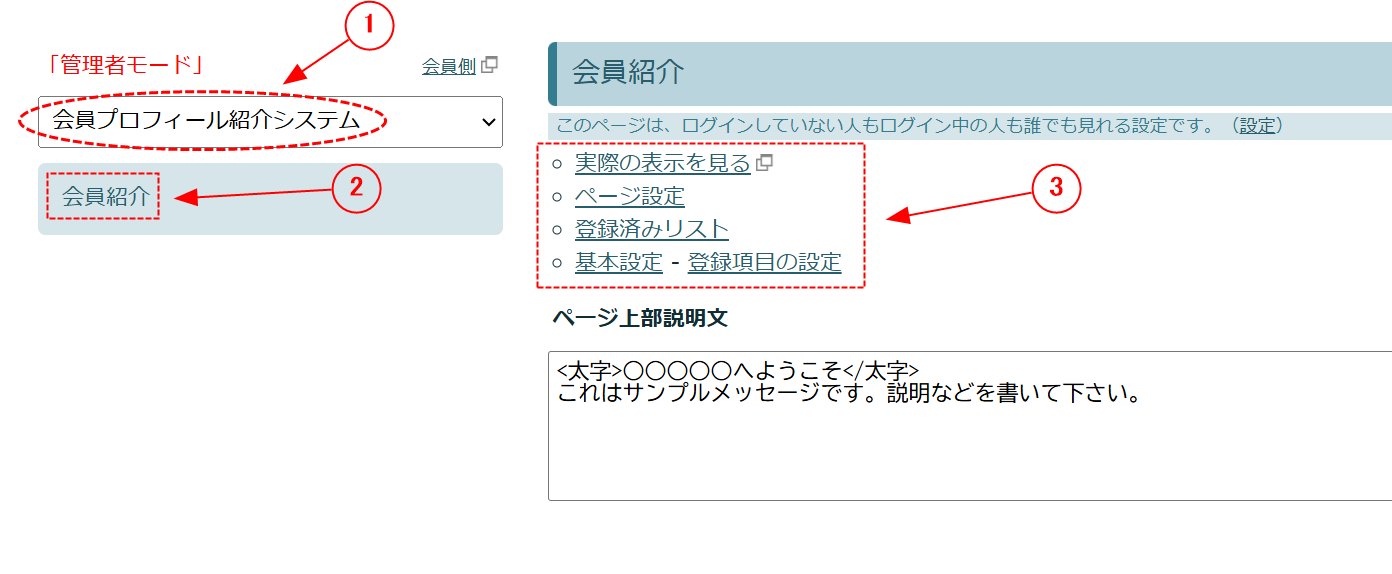Viewport: 1392px width, 574px height.
Task: Click the external-link icon beside 会員側
Action: tap(489, 66)
